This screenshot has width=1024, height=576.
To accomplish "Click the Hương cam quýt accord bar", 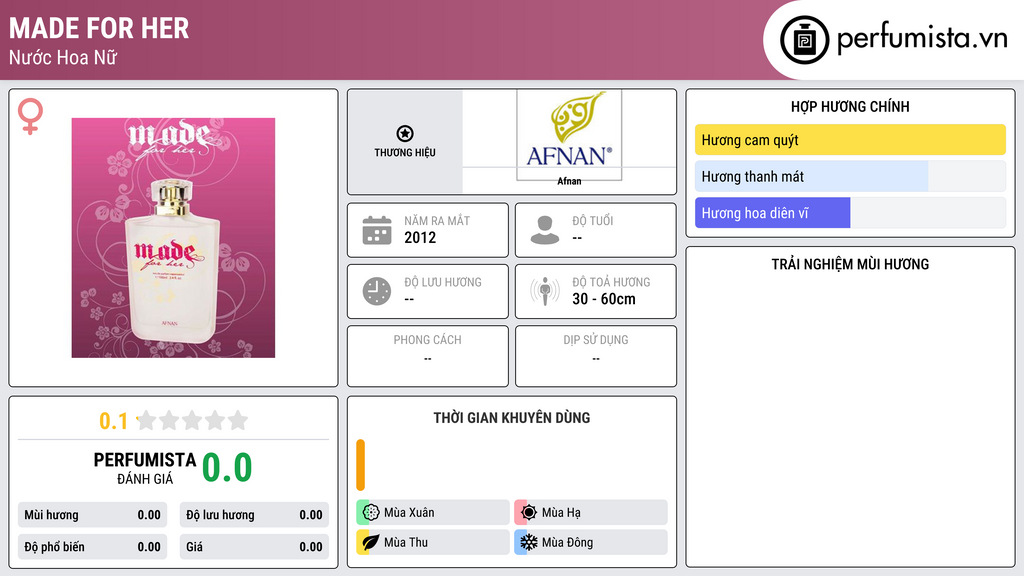I will [850, 140].
